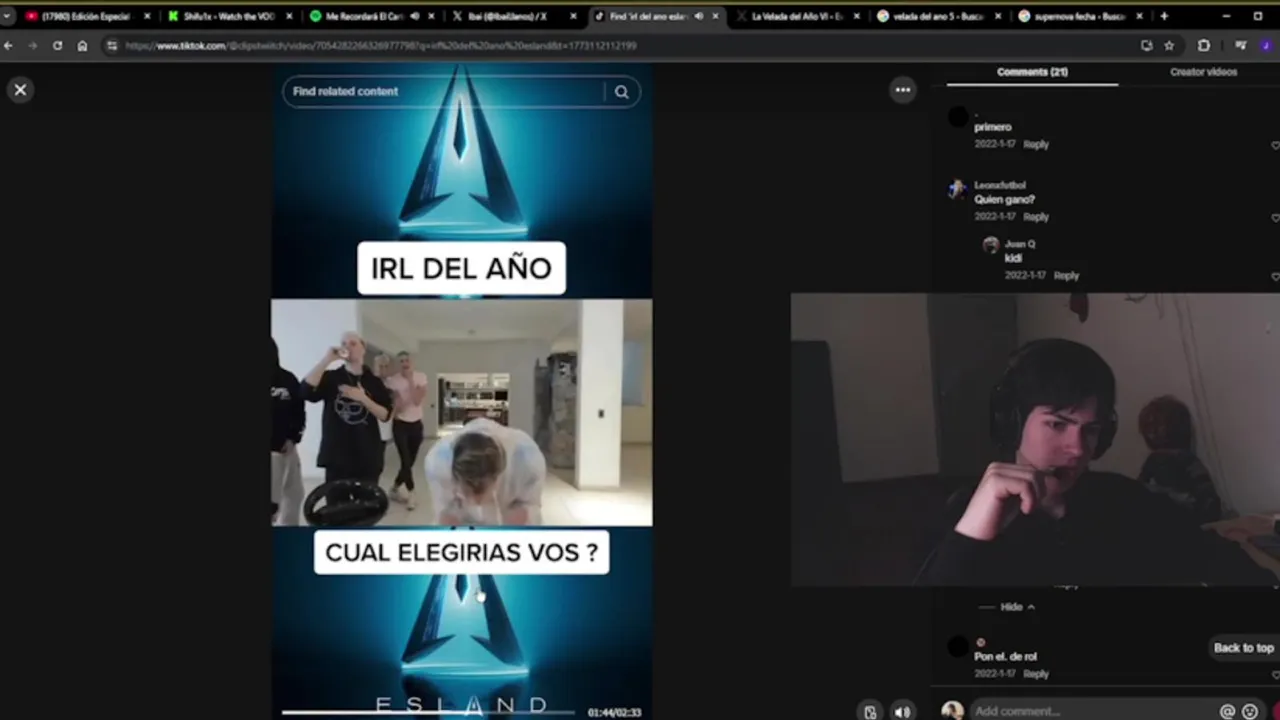The width and height of the screenshot is (1280, 720).
Task: Click the Back to top button
Action: point(1243,648)
